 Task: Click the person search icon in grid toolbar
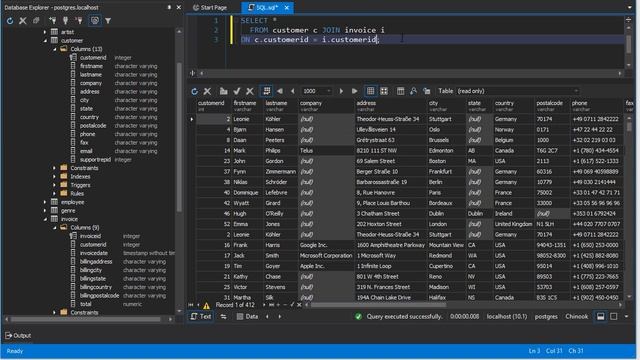[413, 91]
